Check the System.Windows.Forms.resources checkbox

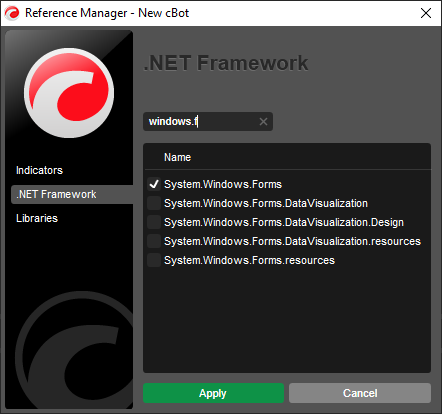(154, 260)
